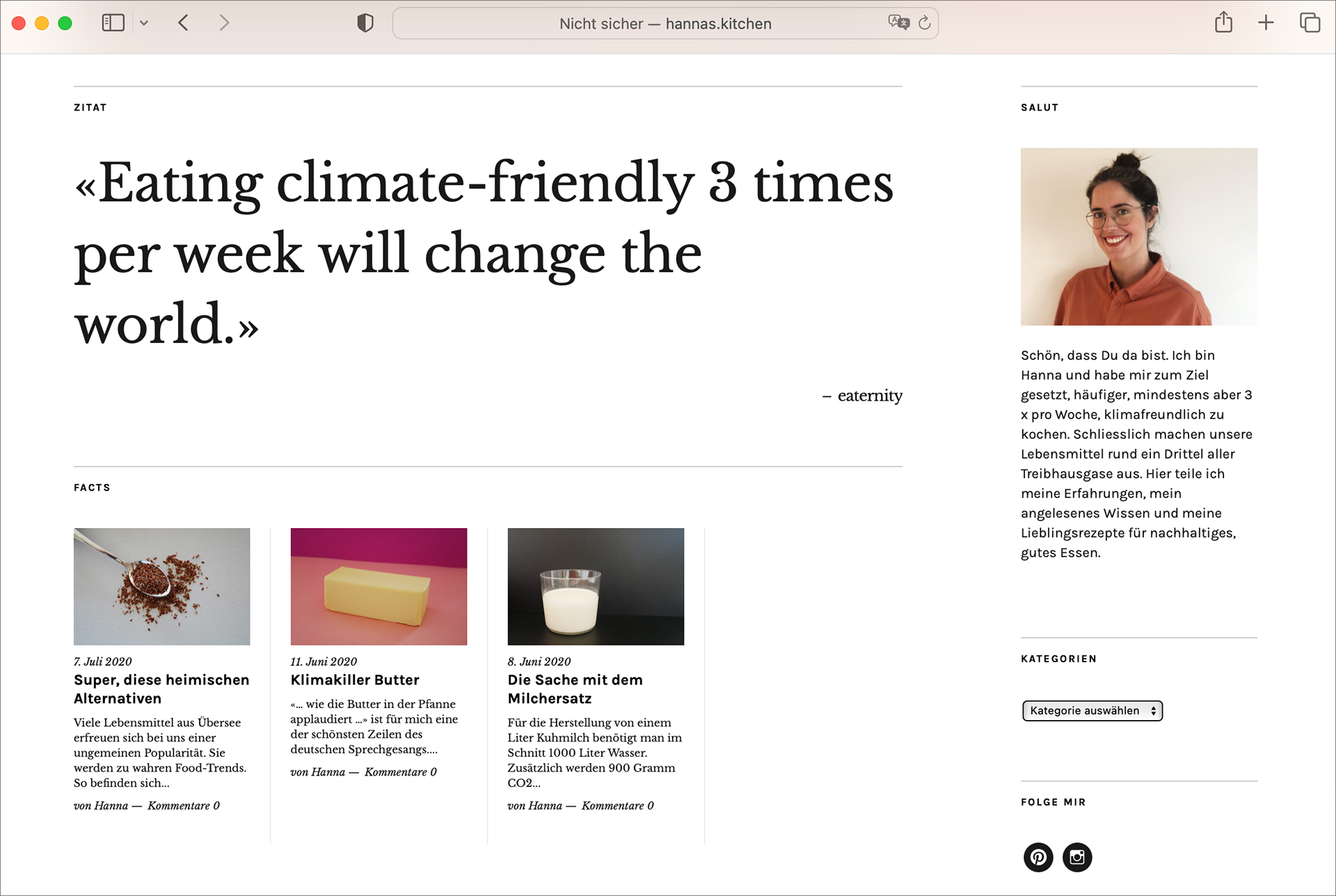This screenshot has height=896, width=1336.
Task: Open Hanna's Instagram profile
Action: 1077,857
